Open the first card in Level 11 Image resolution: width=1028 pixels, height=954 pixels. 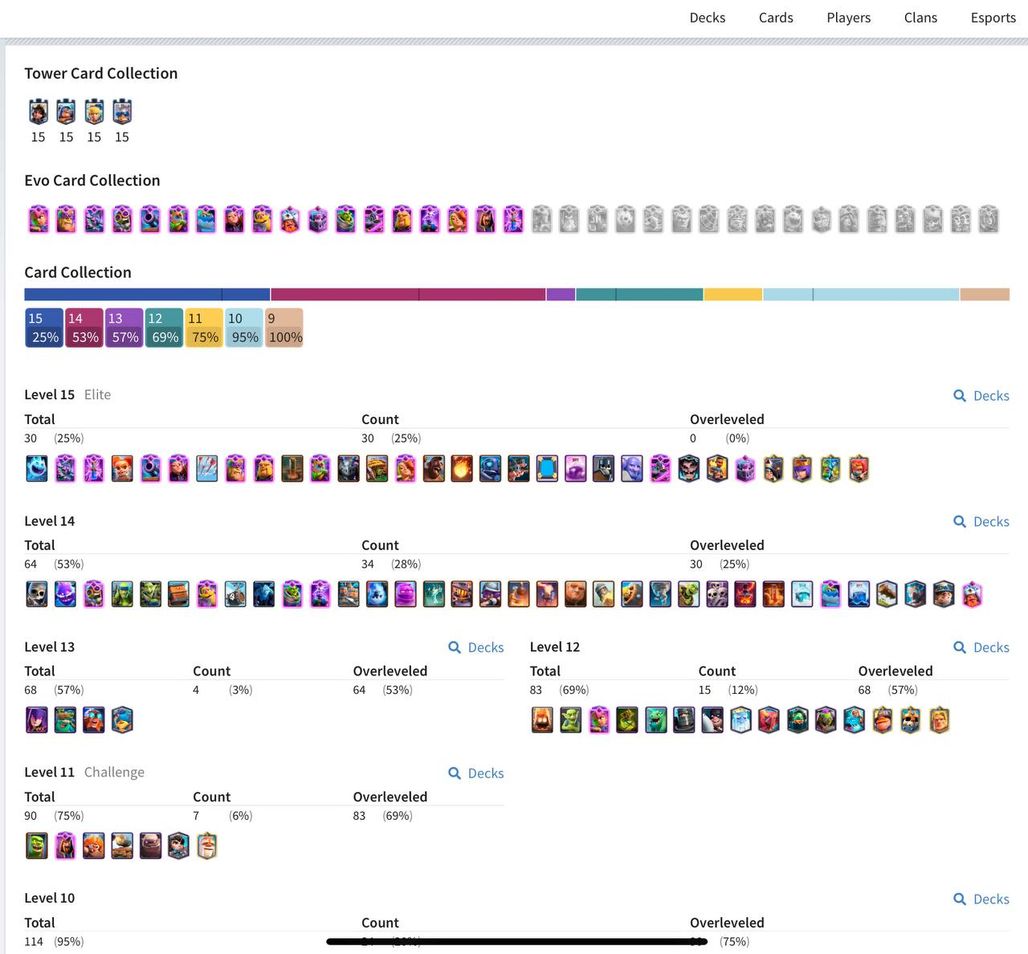37,846
